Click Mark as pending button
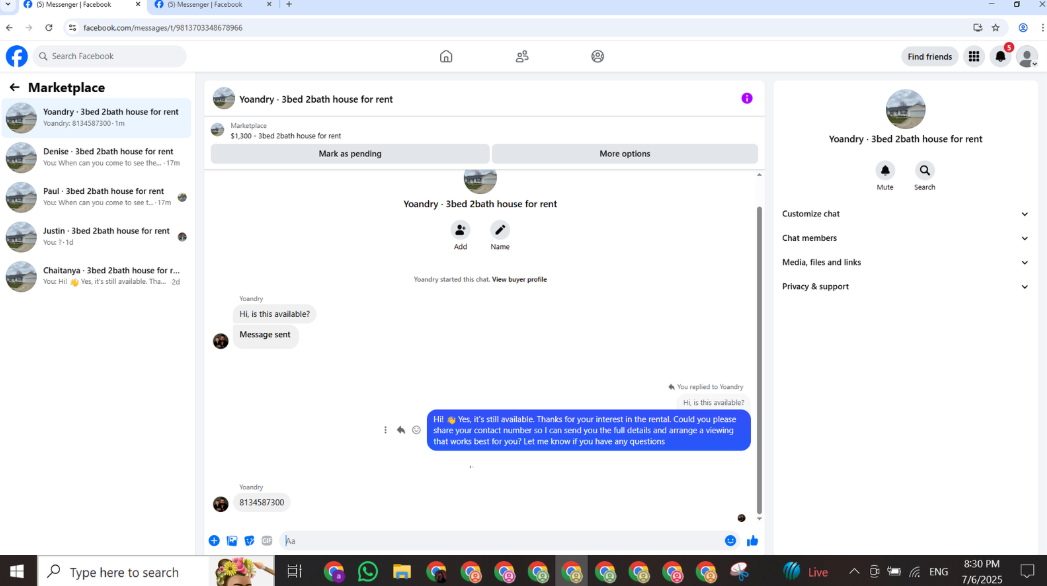The image size is (1047, 586). click(x=350, y=154)
